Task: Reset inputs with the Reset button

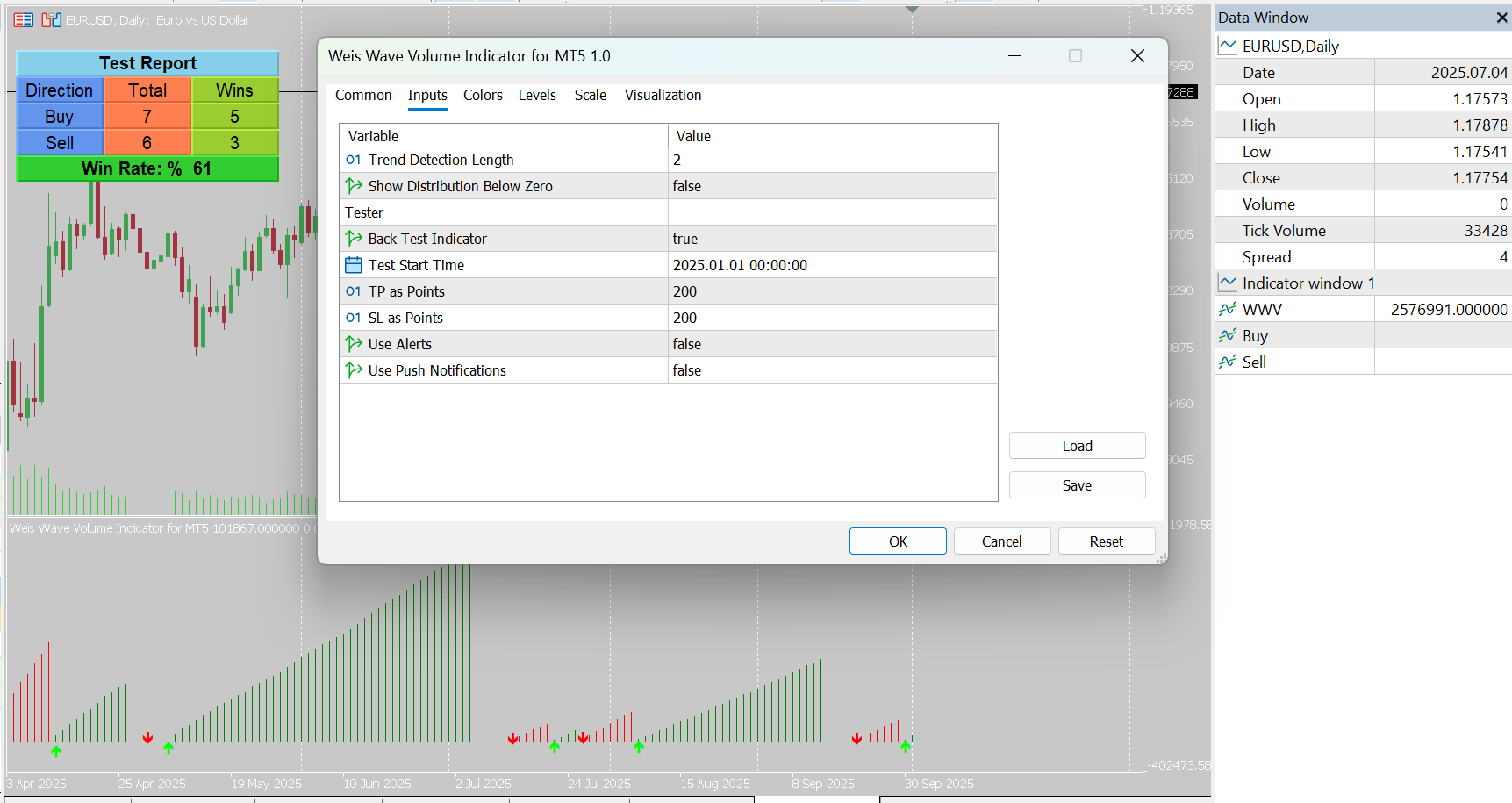Action: pos(1107,541)
